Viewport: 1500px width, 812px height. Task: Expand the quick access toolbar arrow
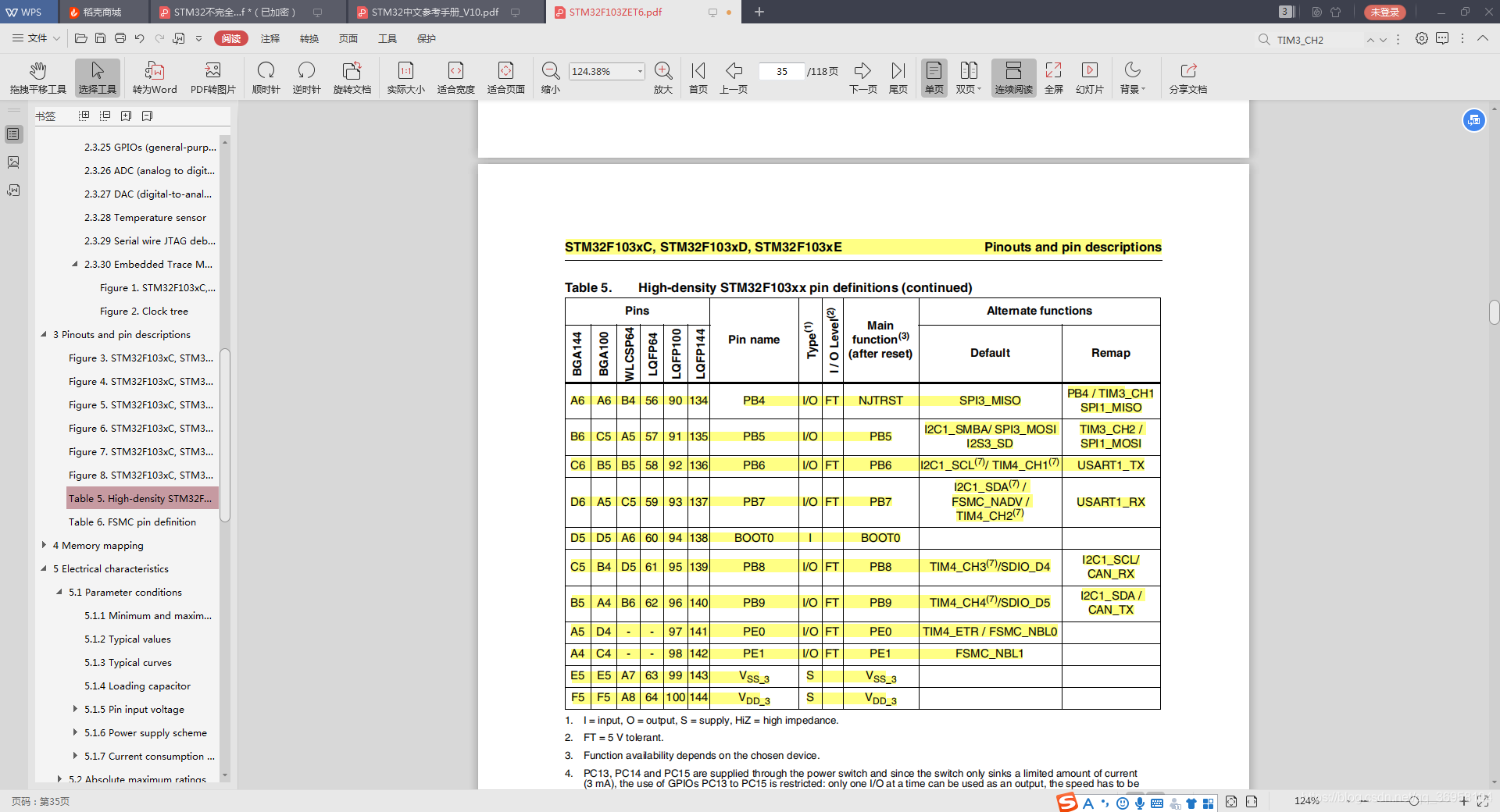(198, 38)
